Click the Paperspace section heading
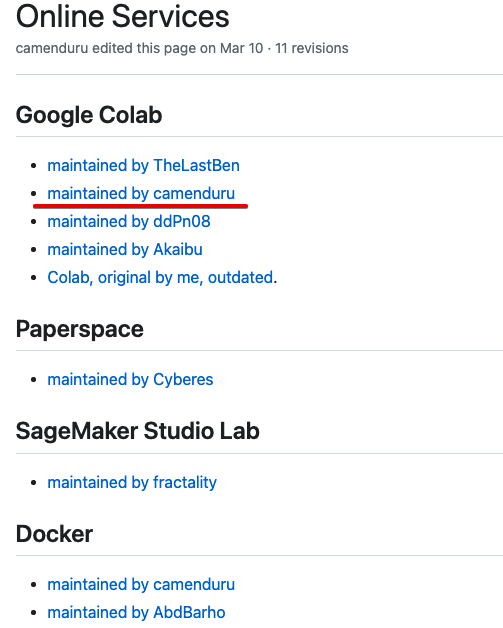 pos(80,330)
